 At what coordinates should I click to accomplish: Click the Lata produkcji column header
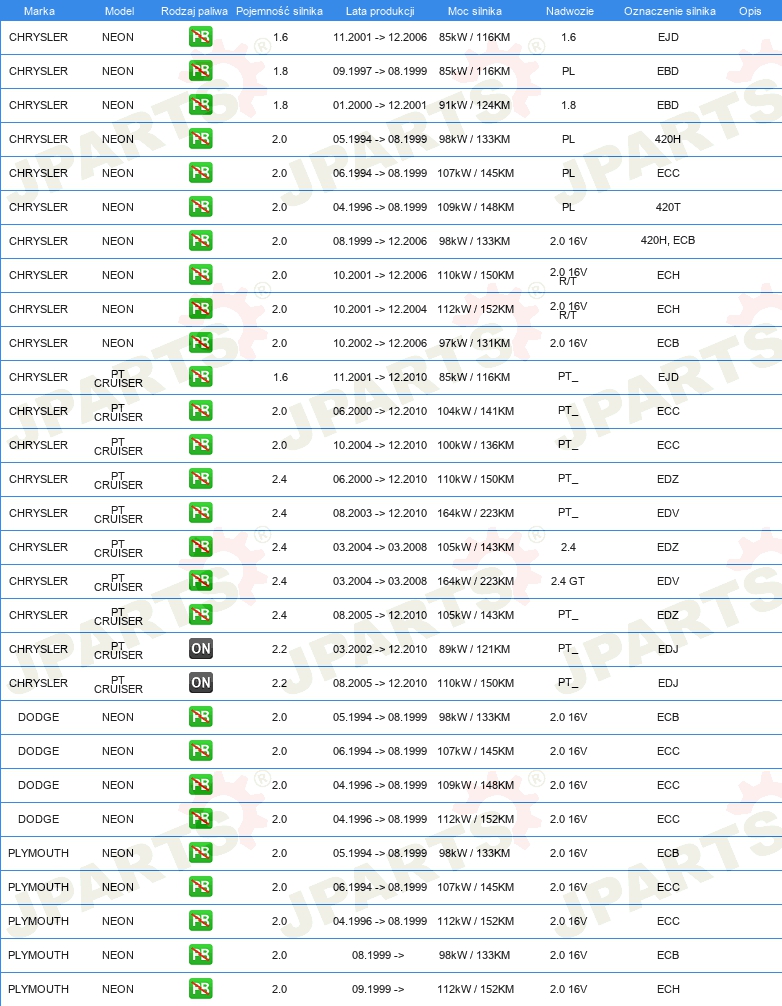(380, 11)
